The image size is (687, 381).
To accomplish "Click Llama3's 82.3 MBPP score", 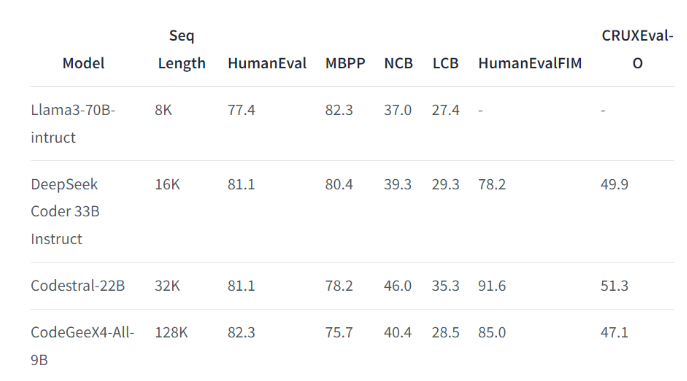I will [x=339, y=109].
